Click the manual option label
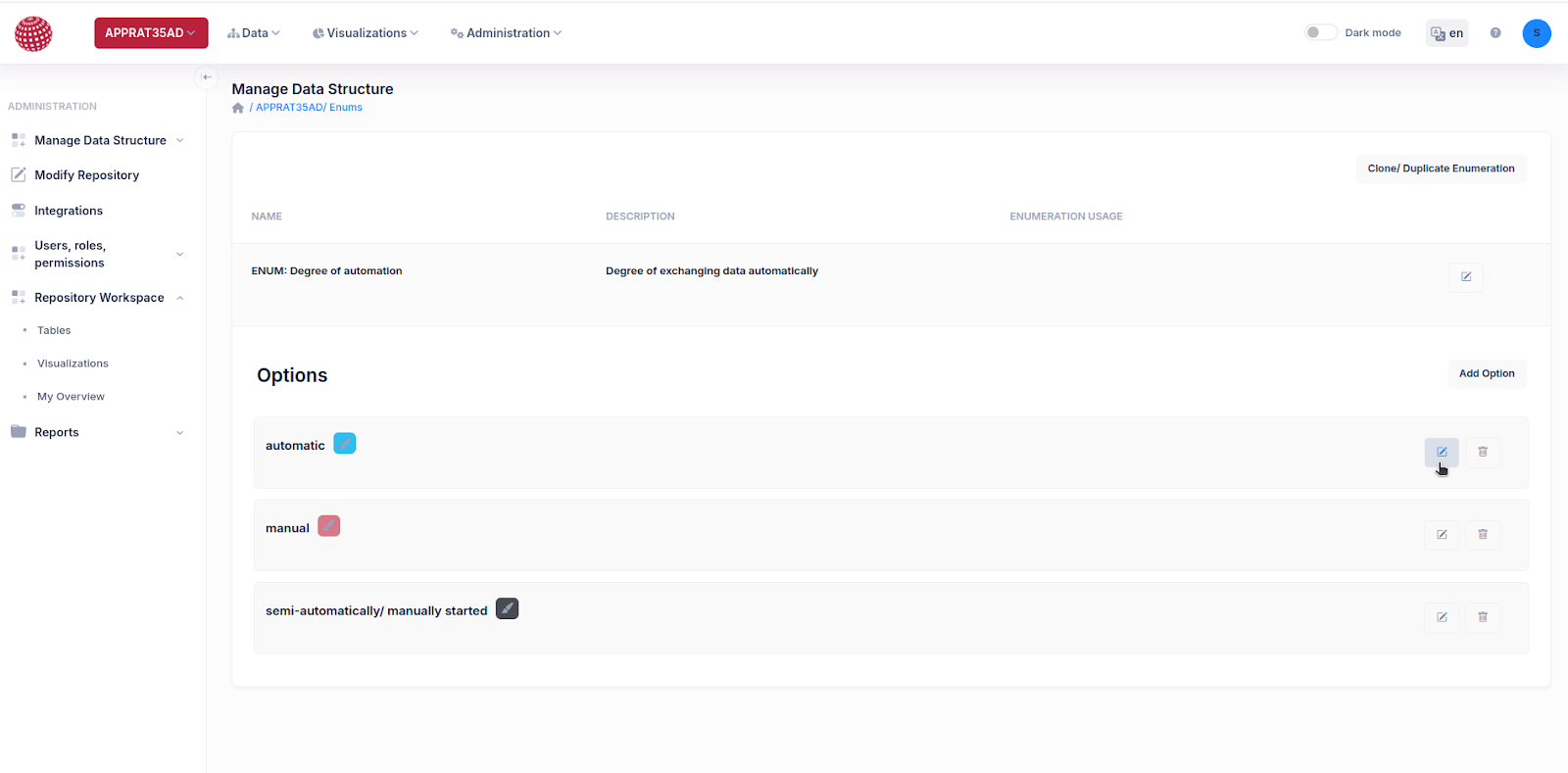This screenshot has height=773, width=1568. 287,528
